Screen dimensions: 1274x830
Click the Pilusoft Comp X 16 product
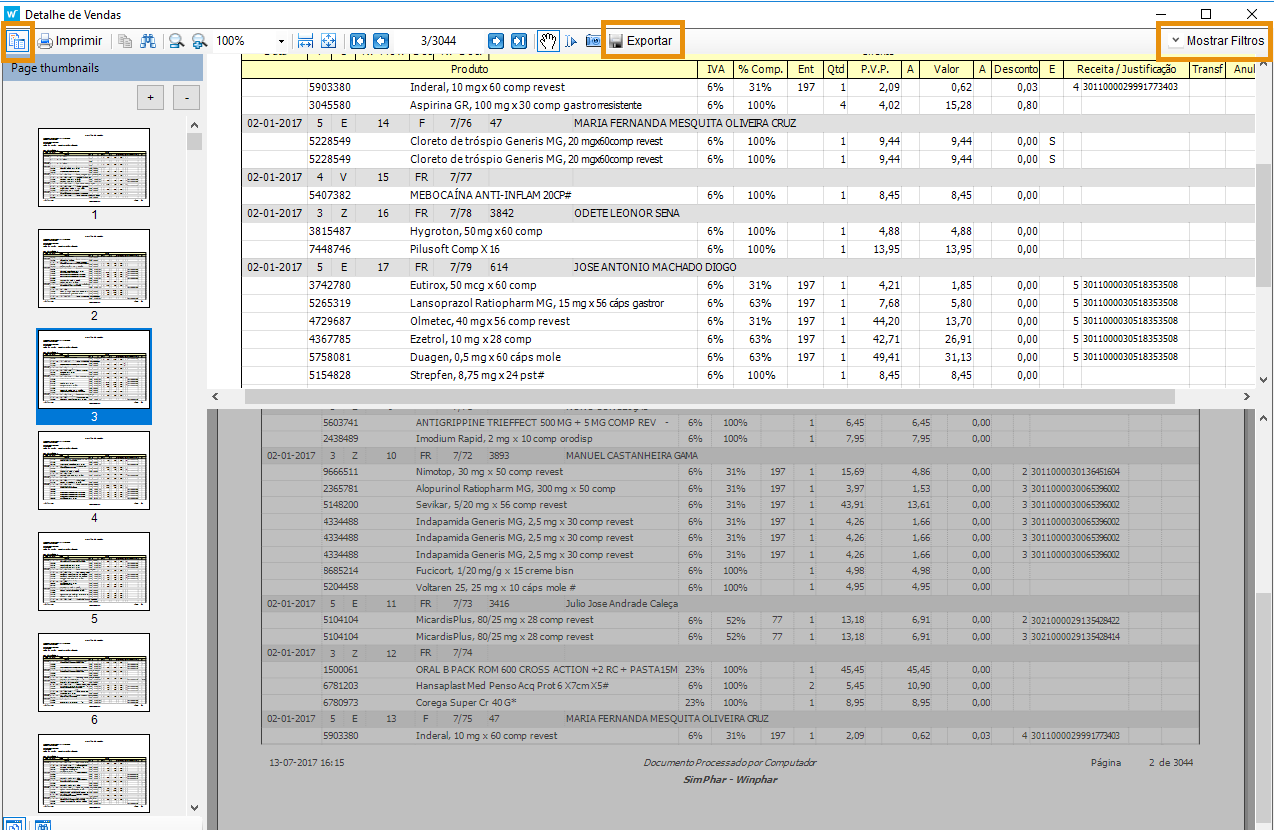point(455,249)
